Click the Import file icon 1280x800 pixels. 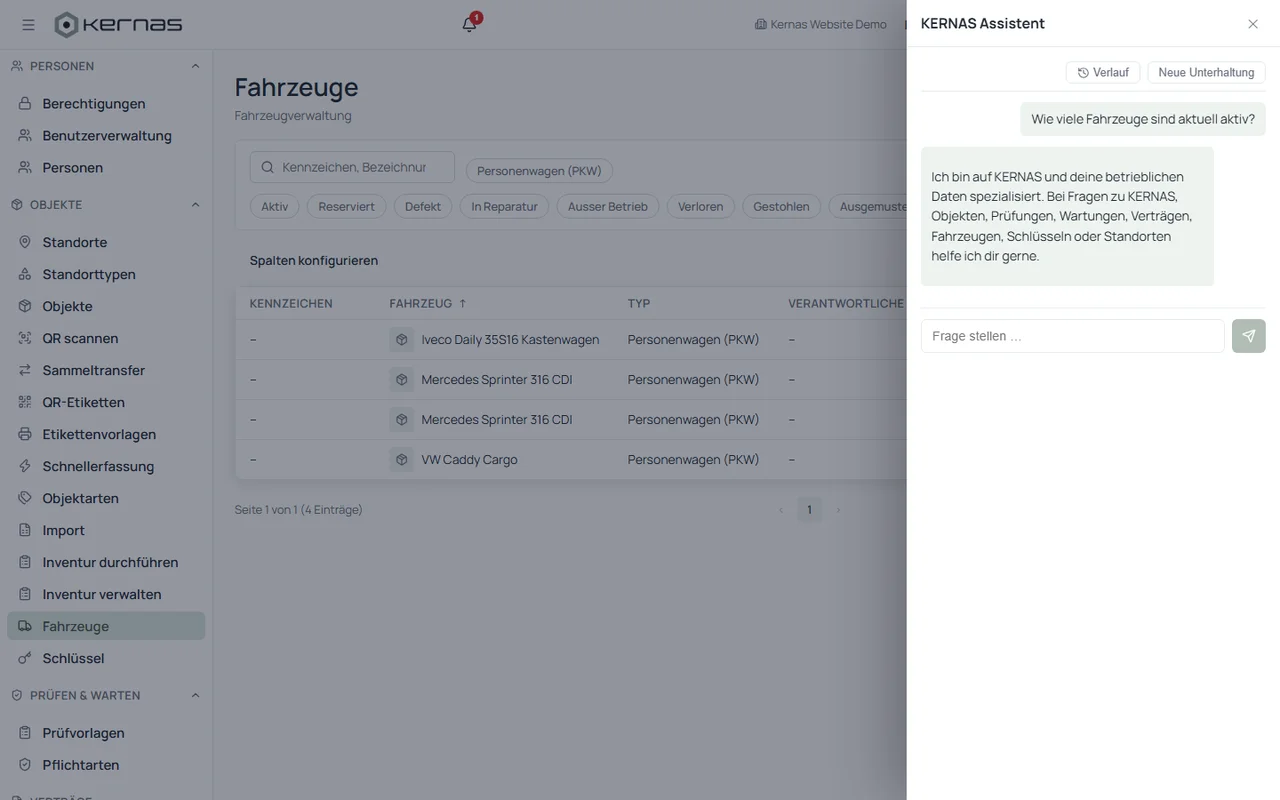[x=25, y=530]
